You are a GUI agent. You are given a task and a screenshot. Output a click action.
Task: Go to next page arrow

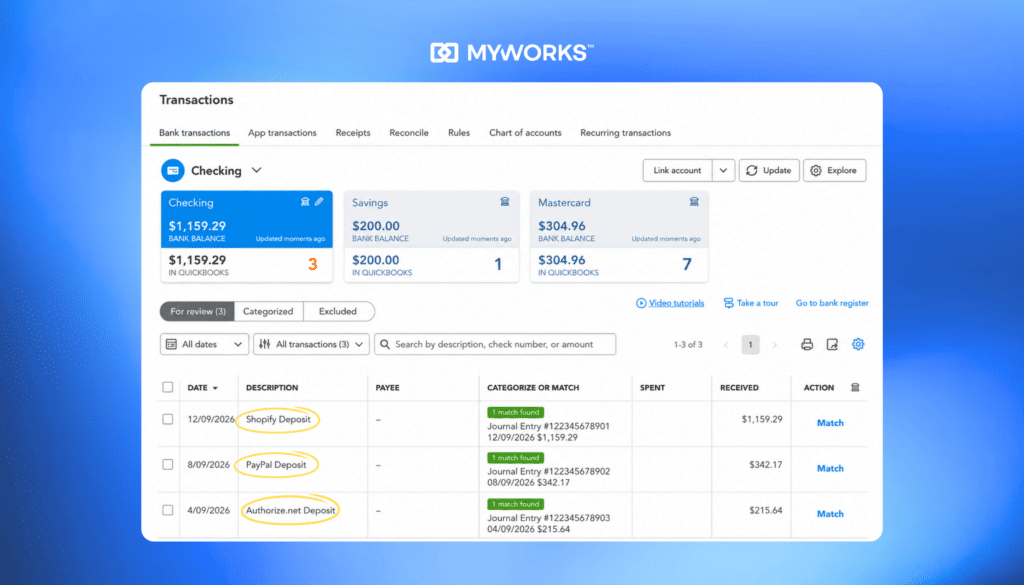(775, 345)
